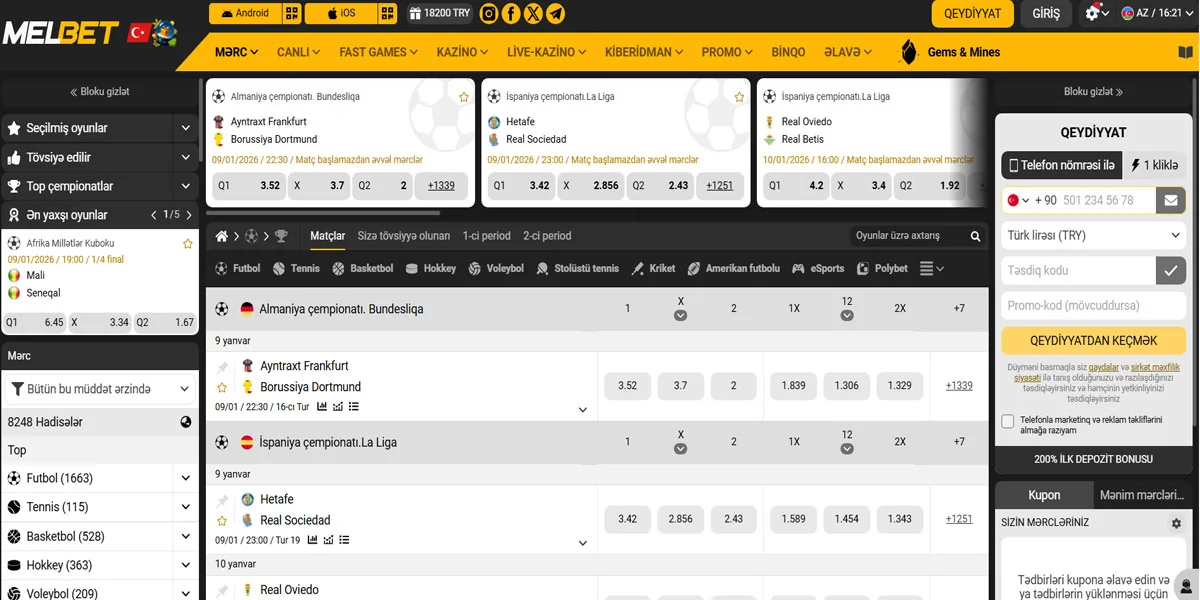Viewport: 1200px width, 600px height.
Task: Click the 18200 TRY gift bonus button
Action: (x=439, y=13)
